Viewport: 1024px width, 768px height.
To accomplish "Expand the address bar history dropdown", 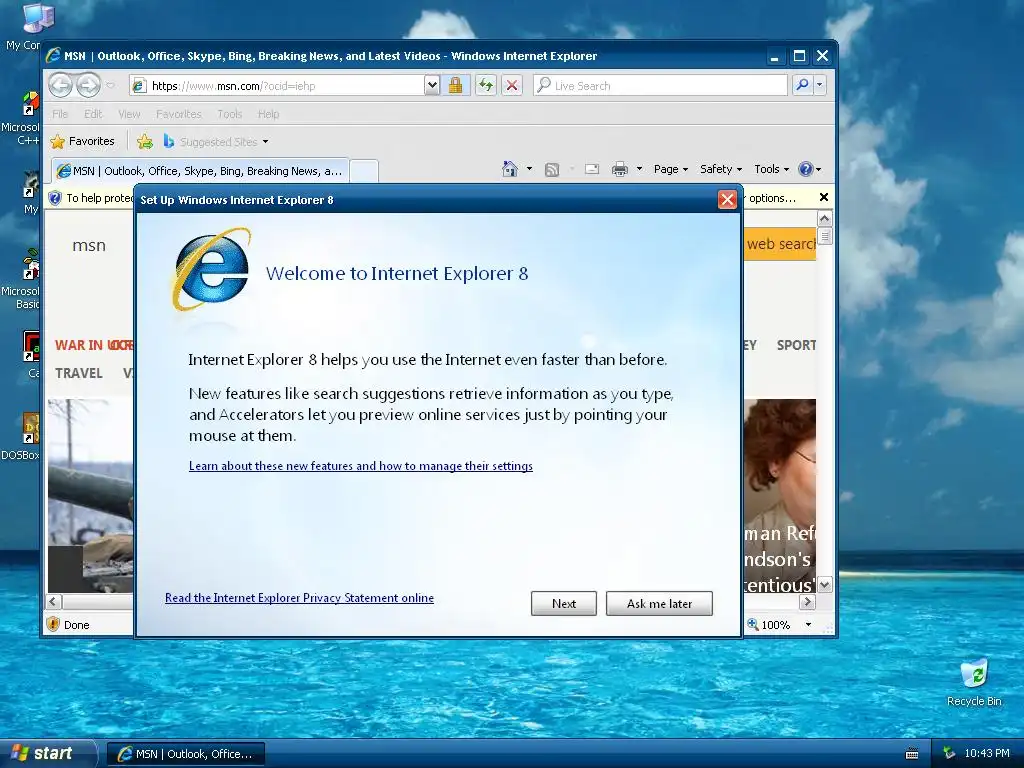I will pos(432,86).
